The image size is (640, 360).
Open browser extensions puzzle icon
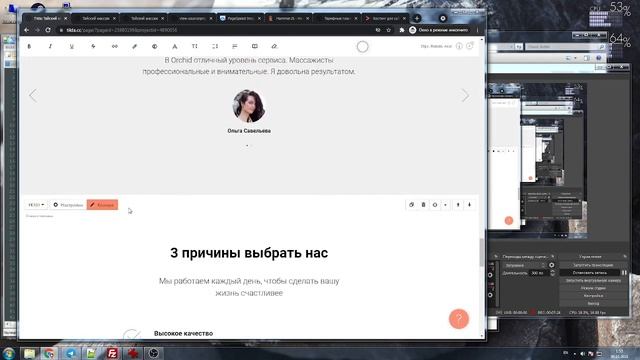tap(402, 30)
